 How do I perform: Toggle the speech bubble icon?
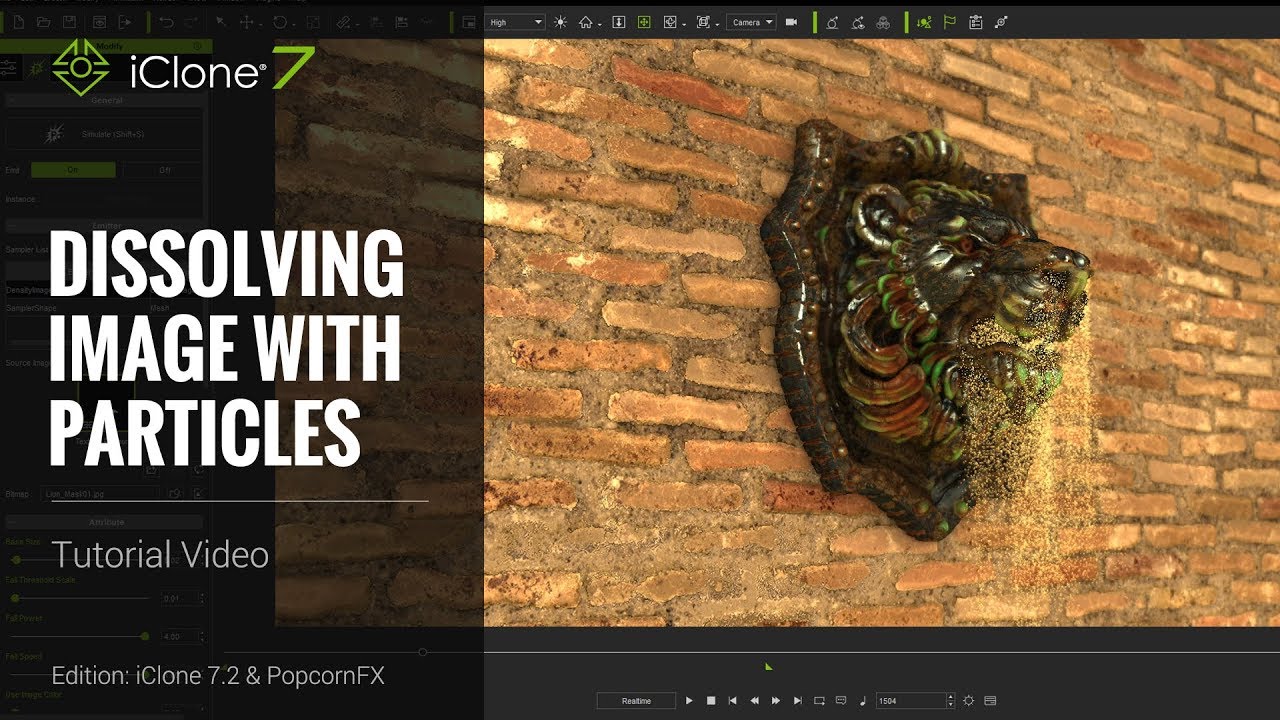tap(841, 701)
